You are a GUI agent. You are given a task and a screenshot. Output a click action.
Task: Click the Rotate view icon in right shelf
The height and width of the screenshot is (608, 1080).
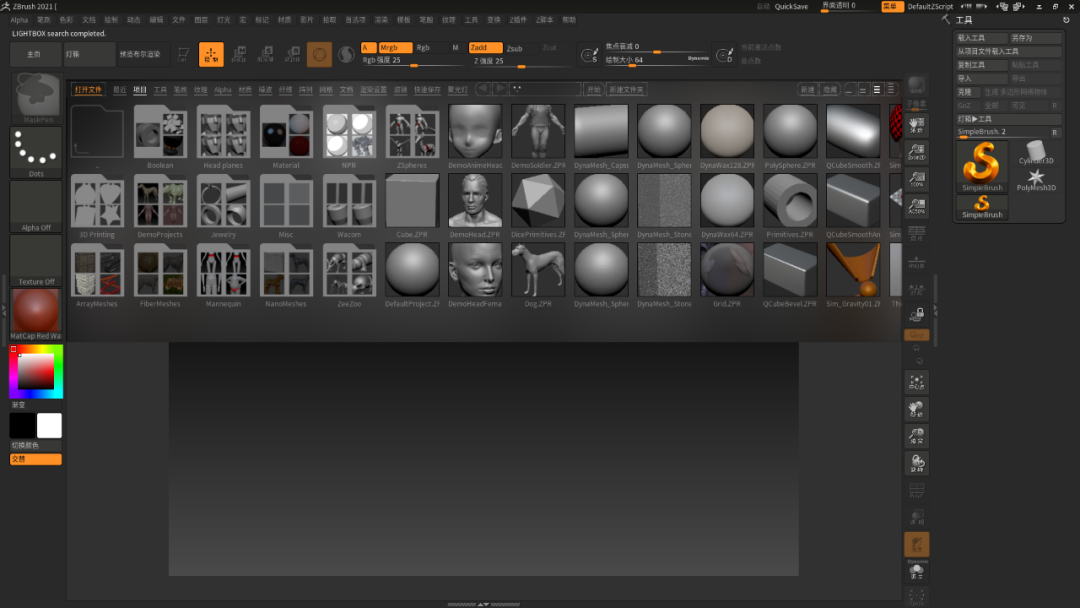coord(916,463)
